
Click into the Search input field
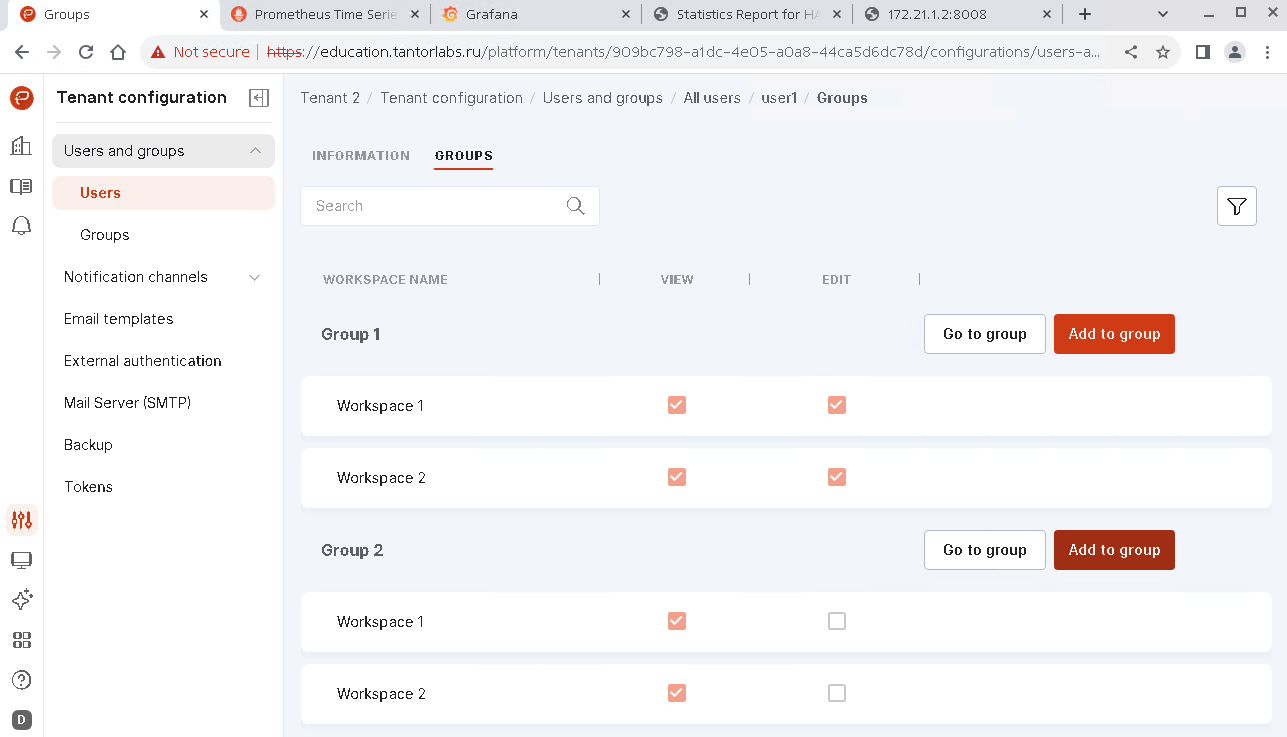435,206
